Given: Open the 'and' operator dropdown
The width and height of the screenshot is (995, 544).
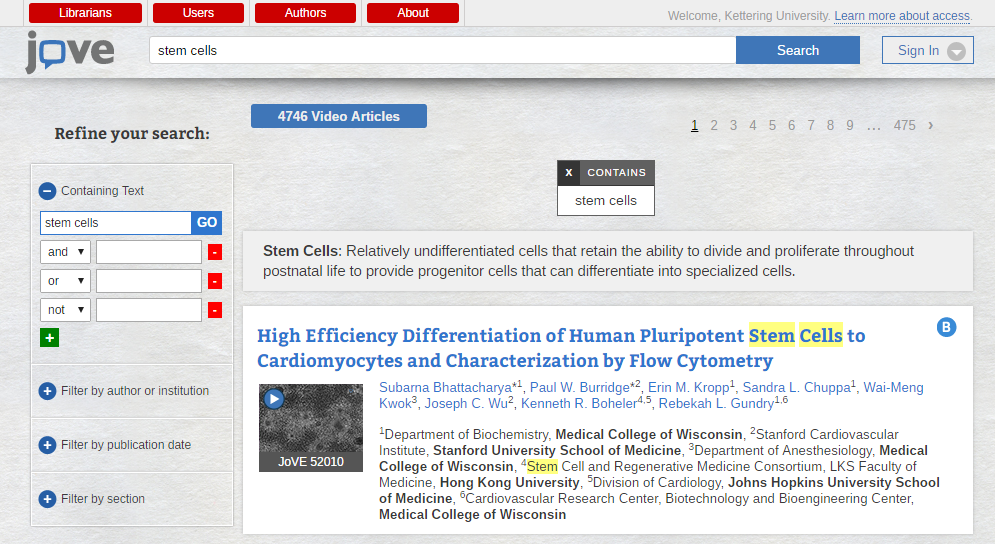Looking at the screenshot, I should click(65, 252).
